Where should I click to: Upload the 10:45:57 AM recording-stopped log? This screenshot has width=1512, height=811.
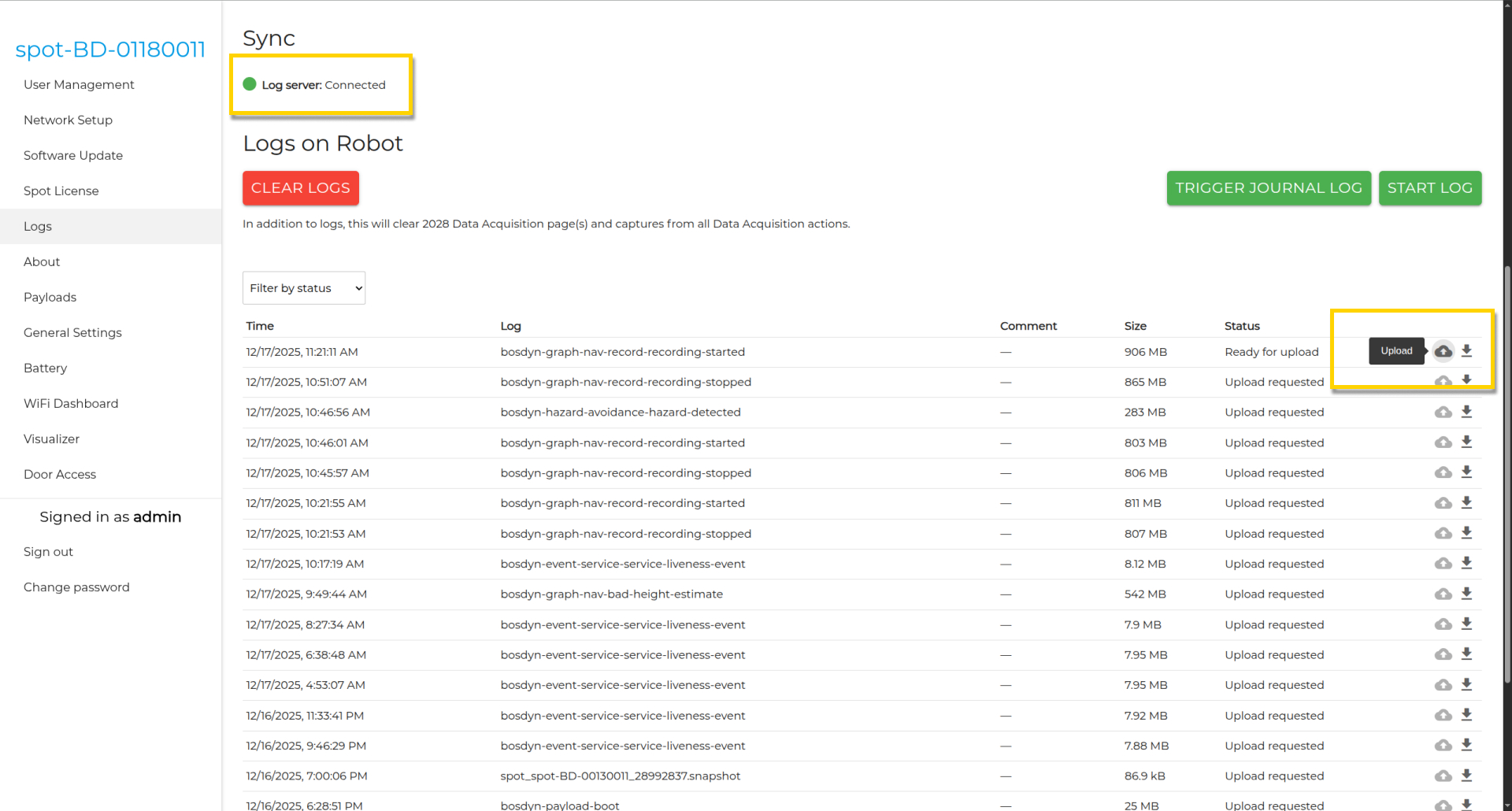(1443, 472)
